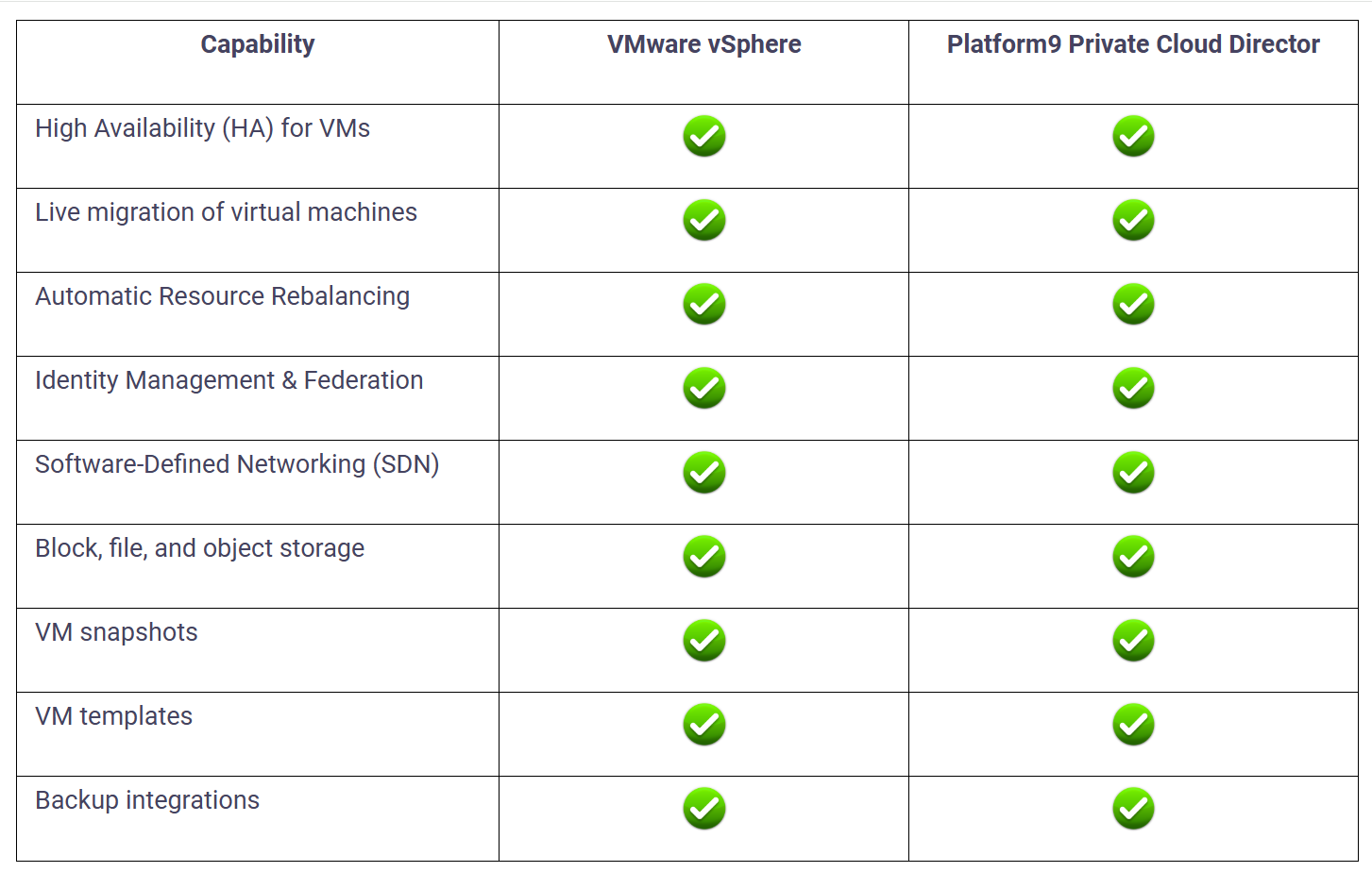The height and width of the screenshot is (872, 1372).
Task: Click VMware checkmark for Automatic Resource Rebalancing
Action: coord(703,305)
